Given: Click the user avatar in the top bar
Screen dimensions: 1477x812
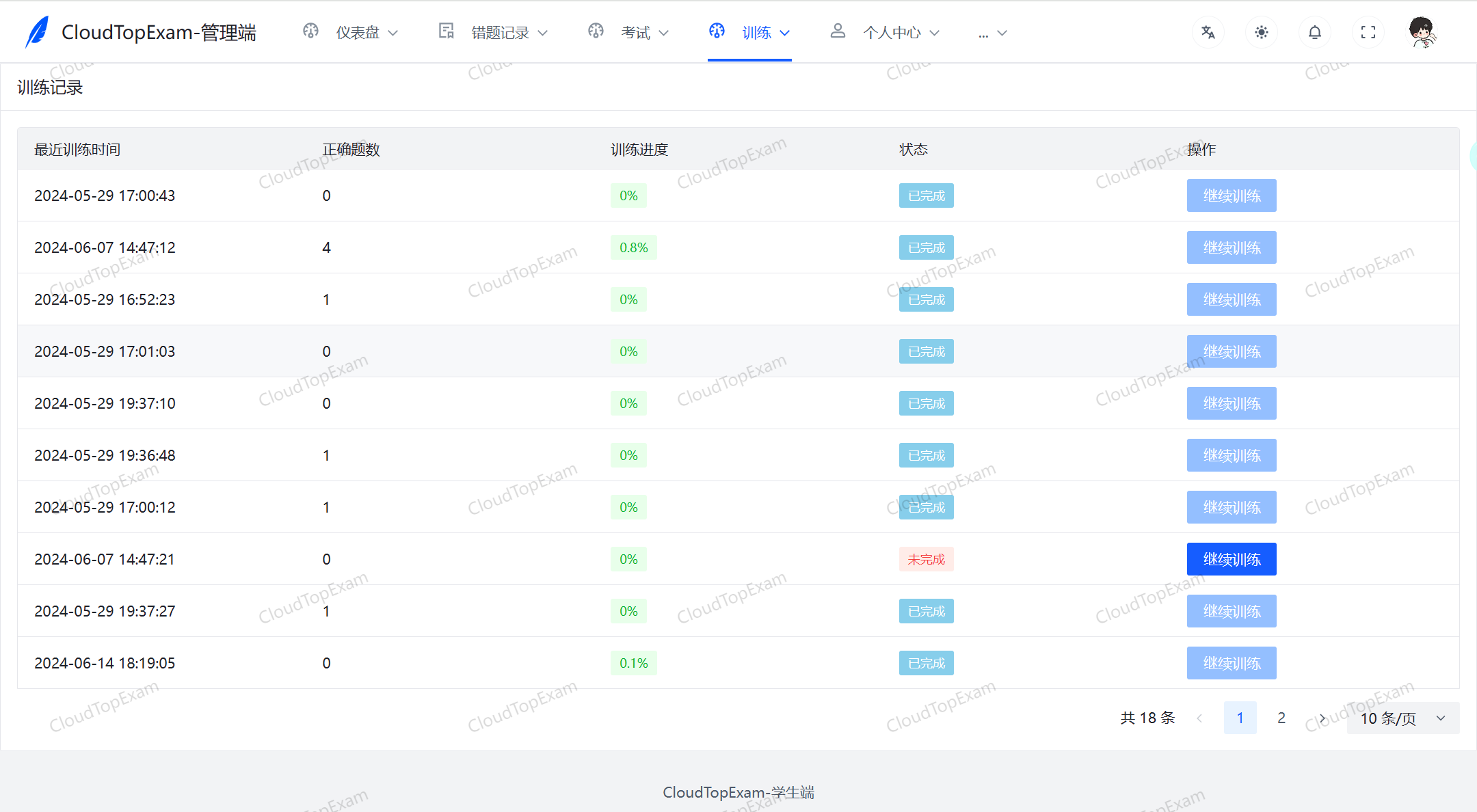Looking at the screenshot, I should (x=1422, y=31).
